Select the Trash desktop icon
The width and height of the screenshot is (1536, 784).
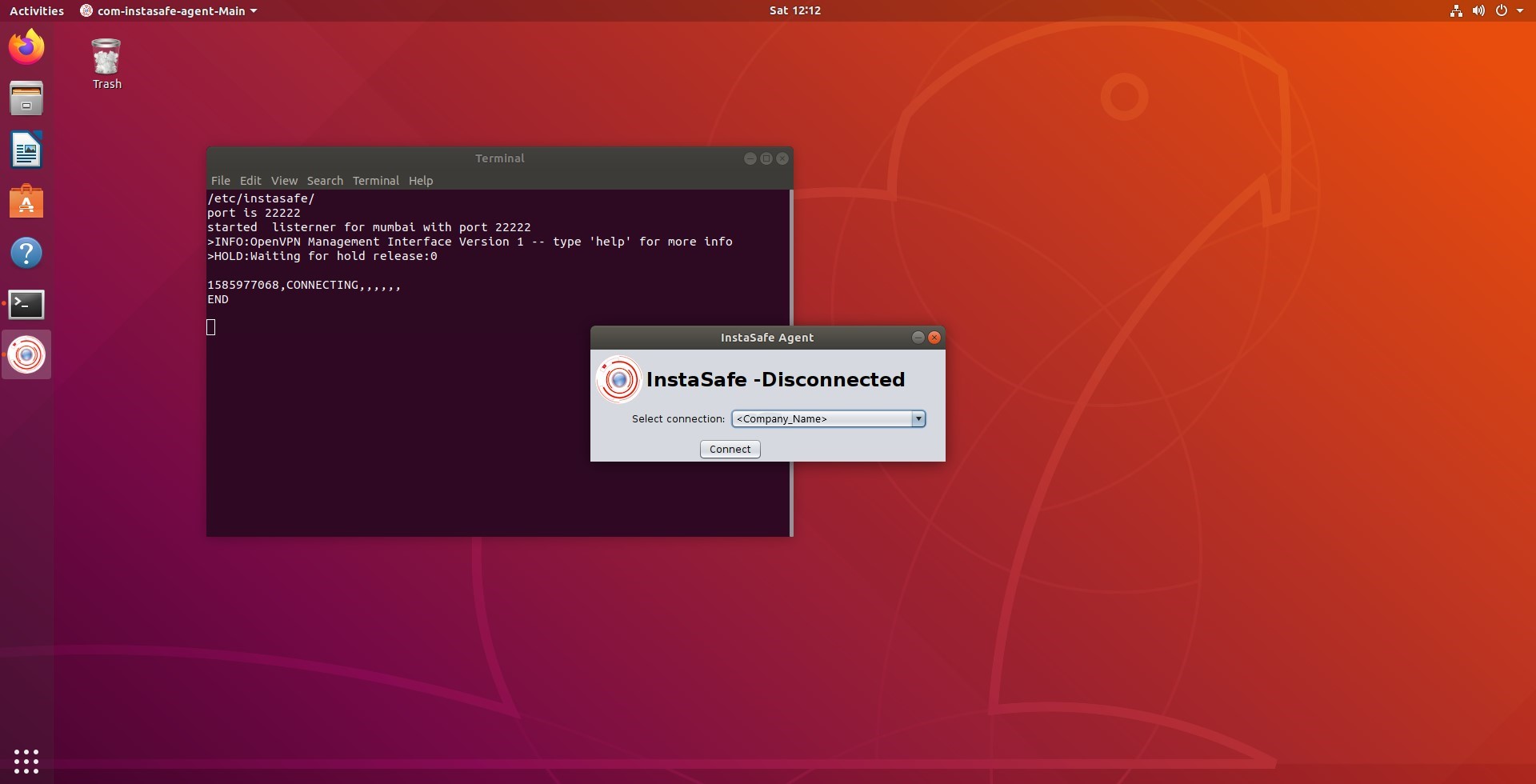tap(106, 64)
